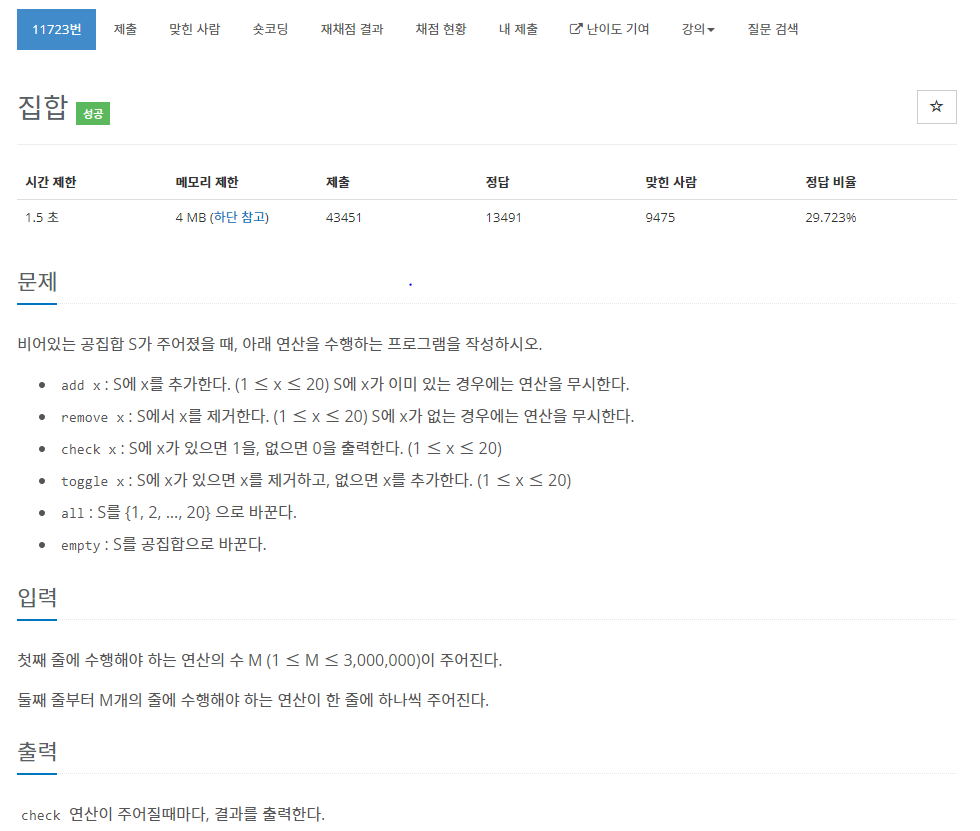Open the 내 제출 tab

pos(518,29)
